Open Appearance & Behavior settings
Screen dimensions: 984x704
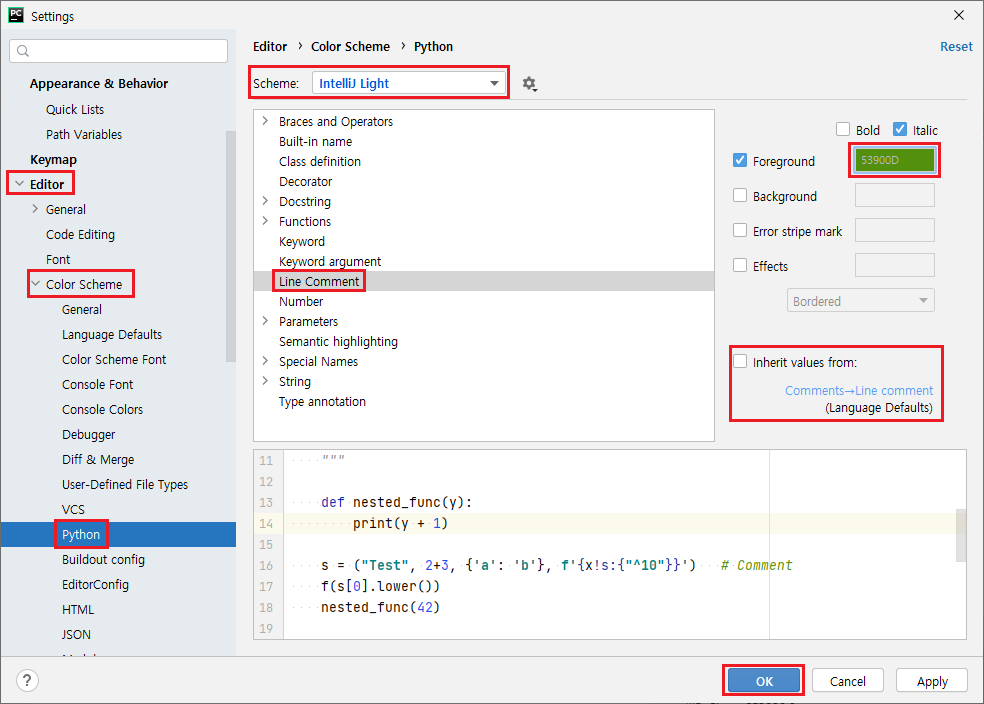pos(99,83)
